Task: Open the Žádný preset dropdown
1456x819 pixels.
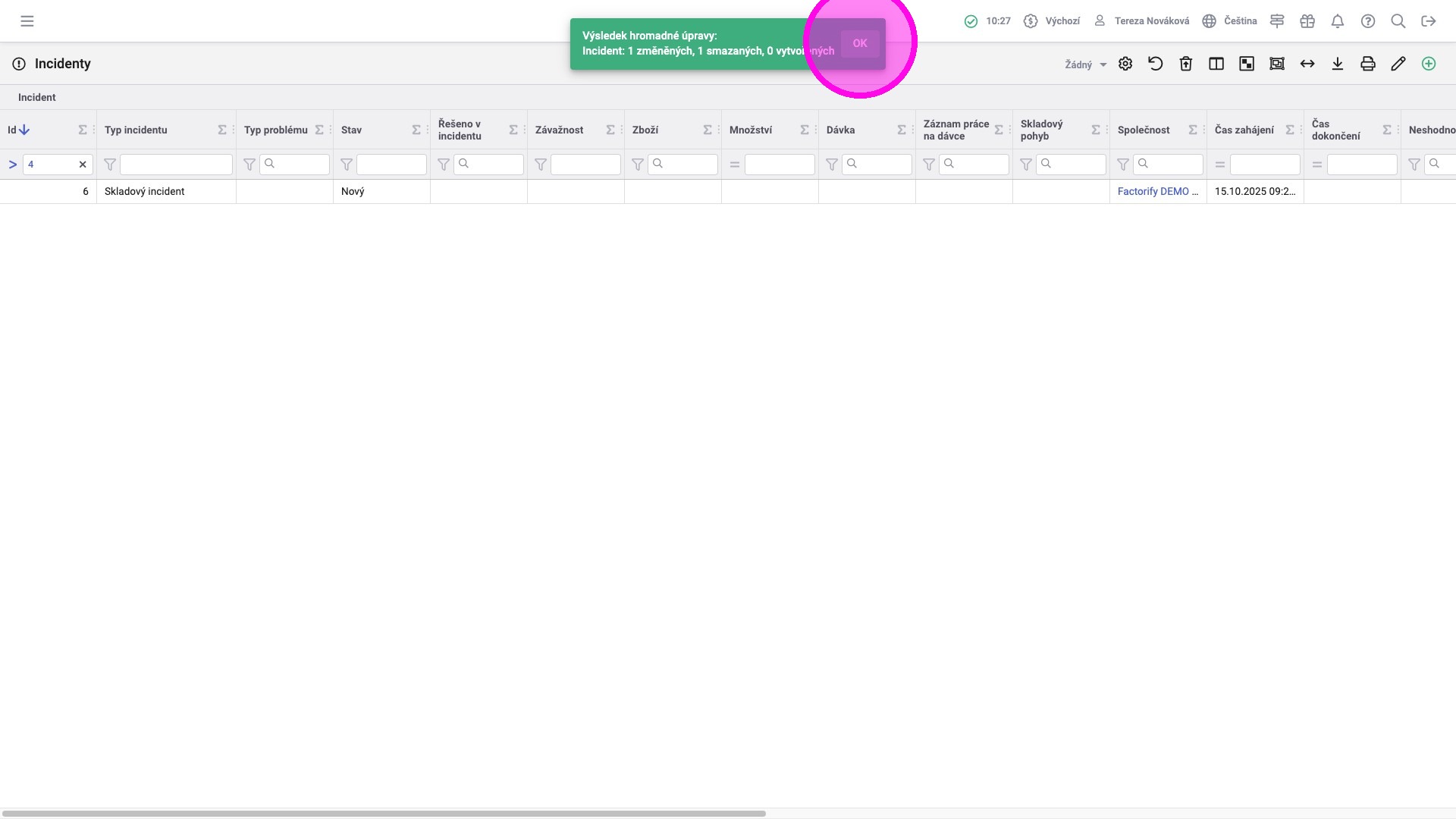Action: coord(1085,64)
